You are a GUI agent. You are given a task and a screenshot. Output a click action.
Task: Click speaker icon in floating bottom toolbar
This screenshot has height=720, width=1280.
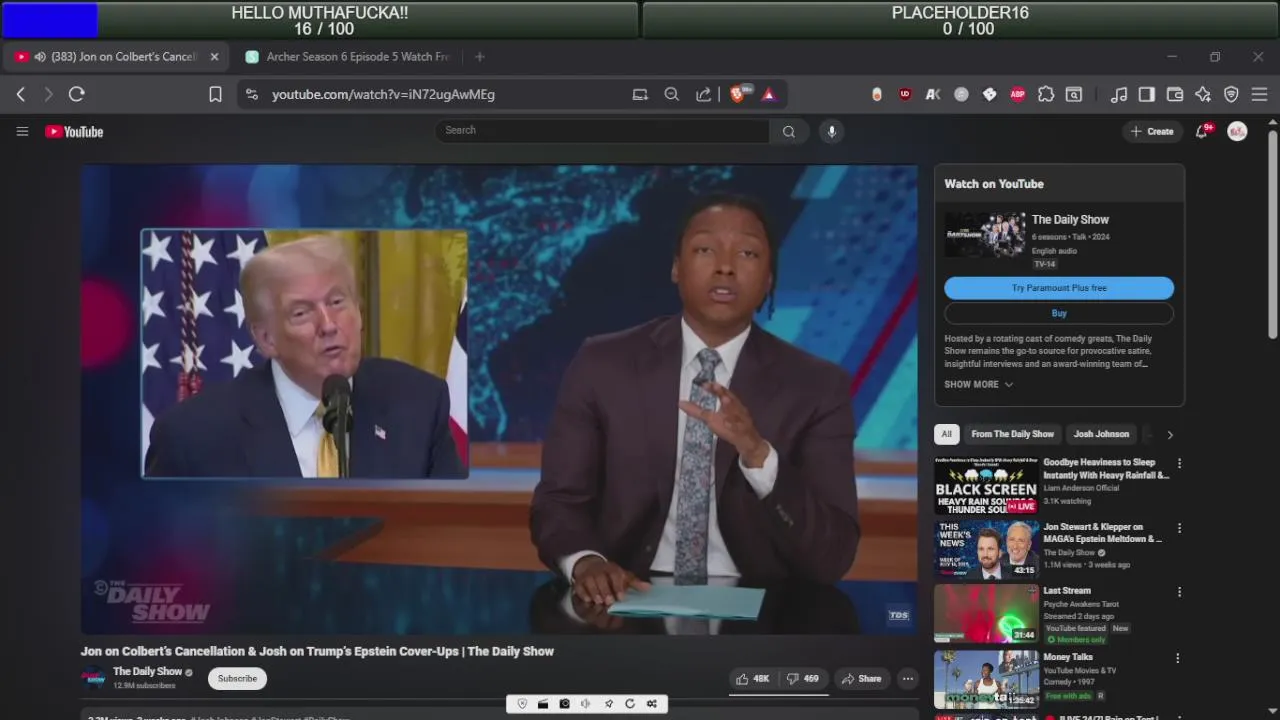[x=586, y=704]
